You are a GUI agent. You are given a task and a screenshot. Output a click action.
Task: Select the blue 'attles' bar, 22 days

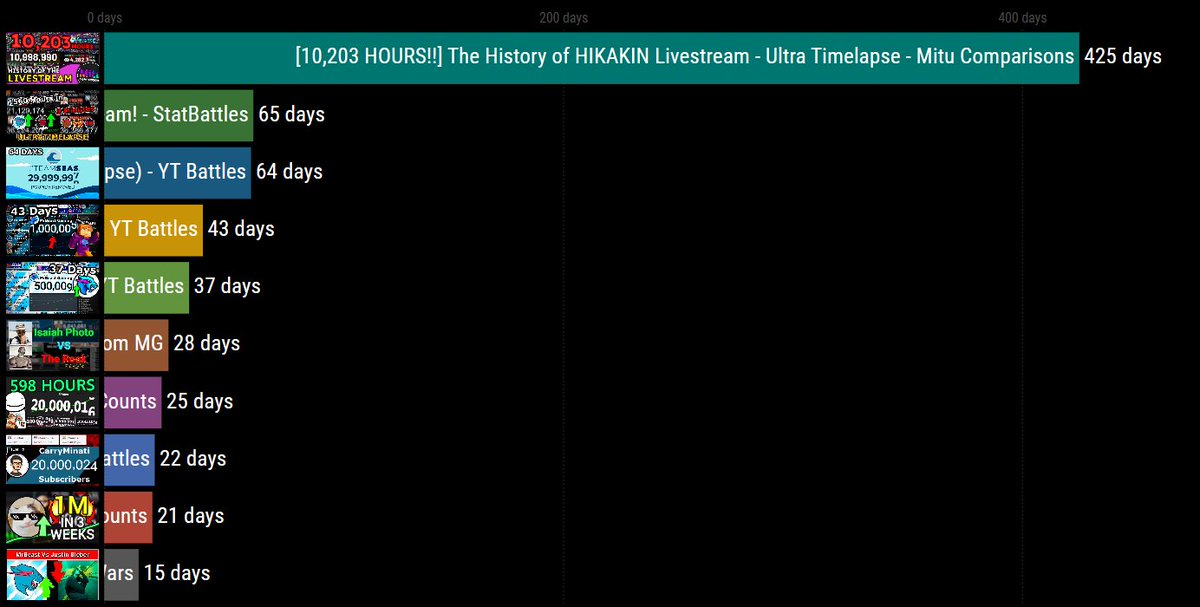pos(129,459)
